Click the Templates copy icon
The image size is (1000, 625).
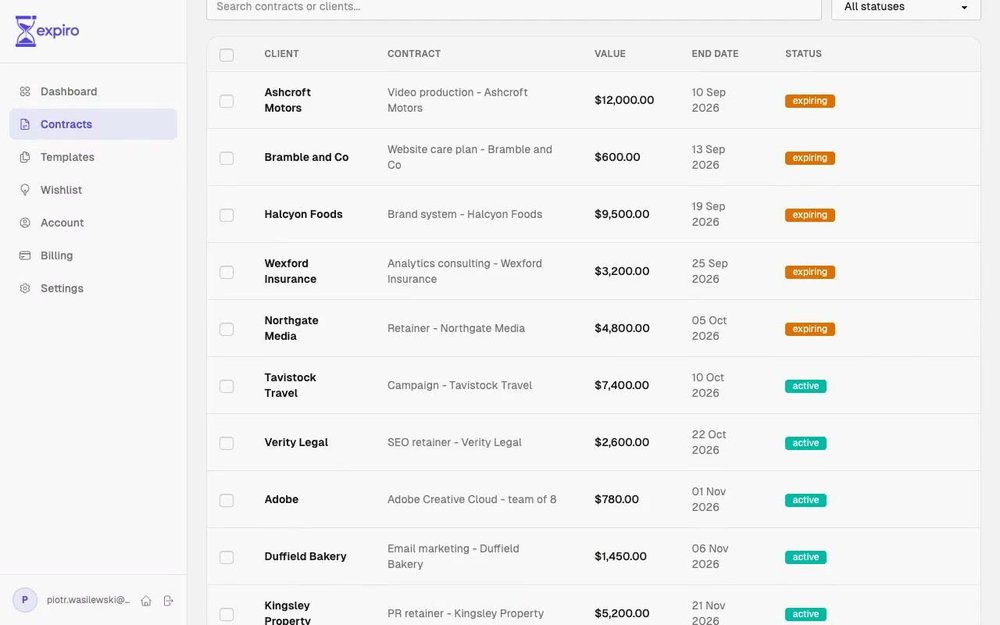pos(25,157)
